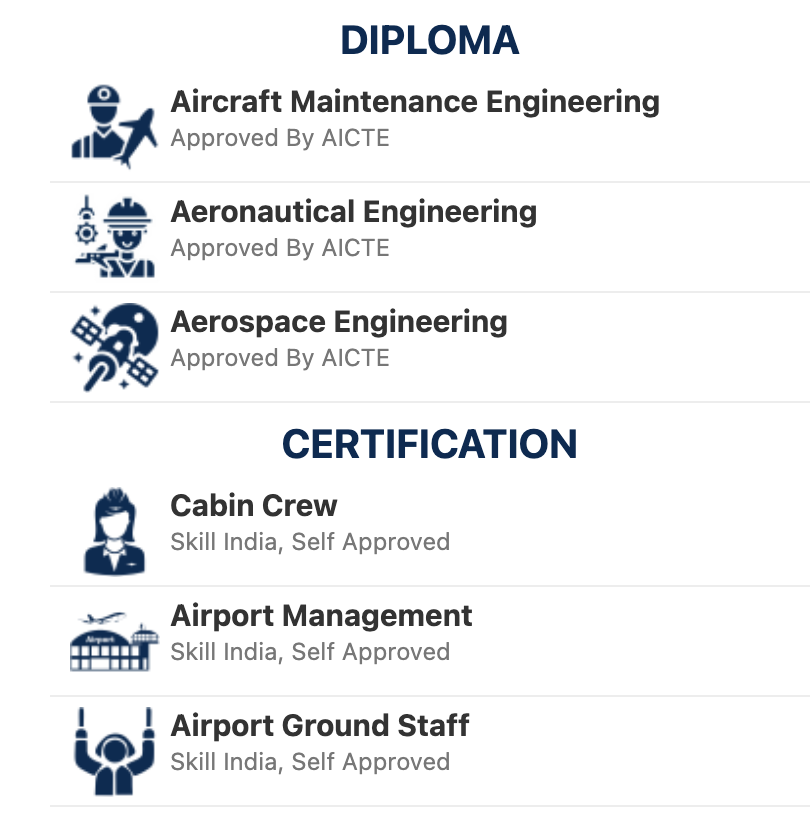Screen dimensions: 812x828
Task: Click 'Approved By AICTE' under Aeronautical Engineering
Action: coord(280,248)
